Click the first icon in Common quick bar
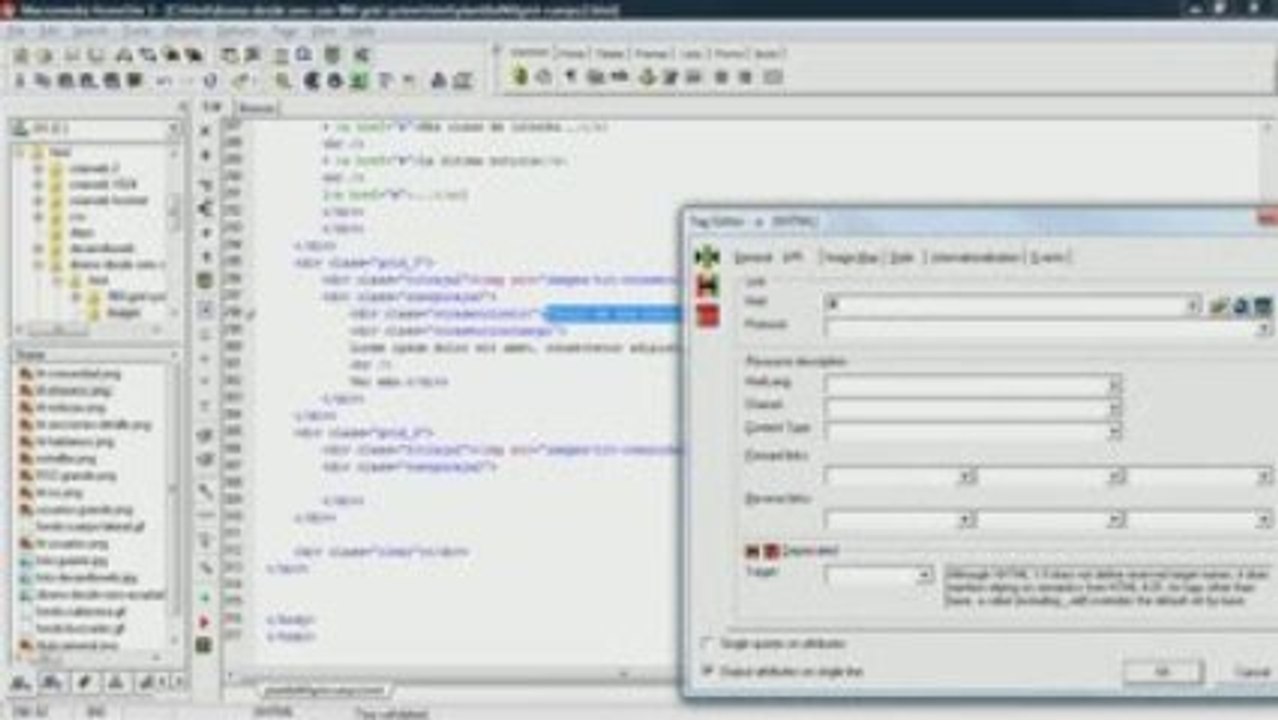 click(520, 76)
